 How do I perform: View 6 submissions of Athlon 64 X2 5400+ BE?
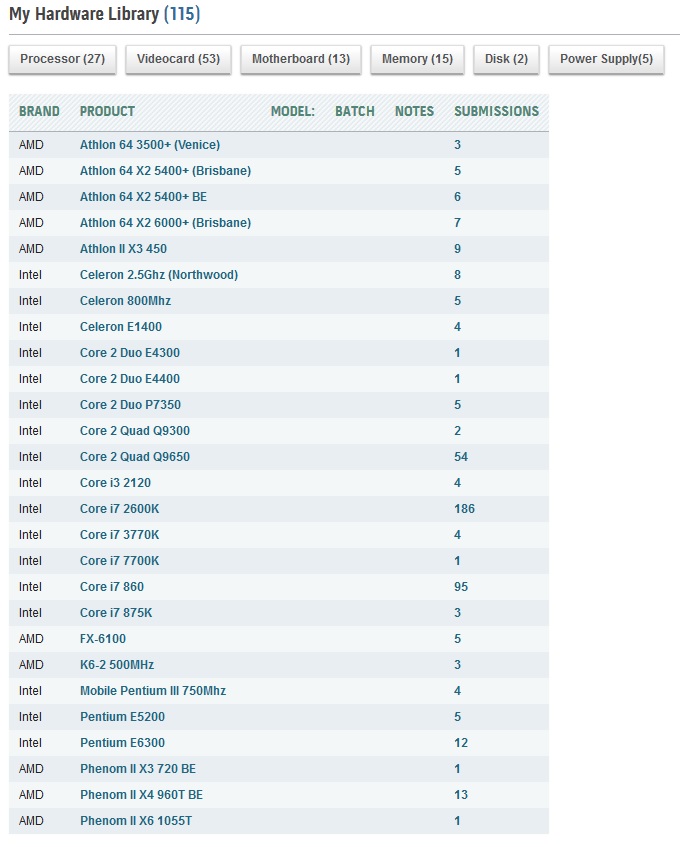click(457, 197)
